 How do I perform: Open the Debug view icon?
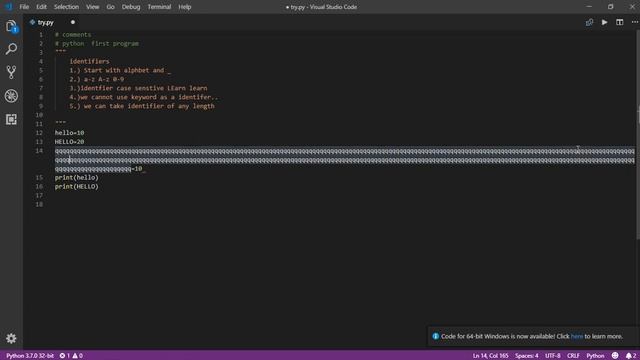coord(11,96)
